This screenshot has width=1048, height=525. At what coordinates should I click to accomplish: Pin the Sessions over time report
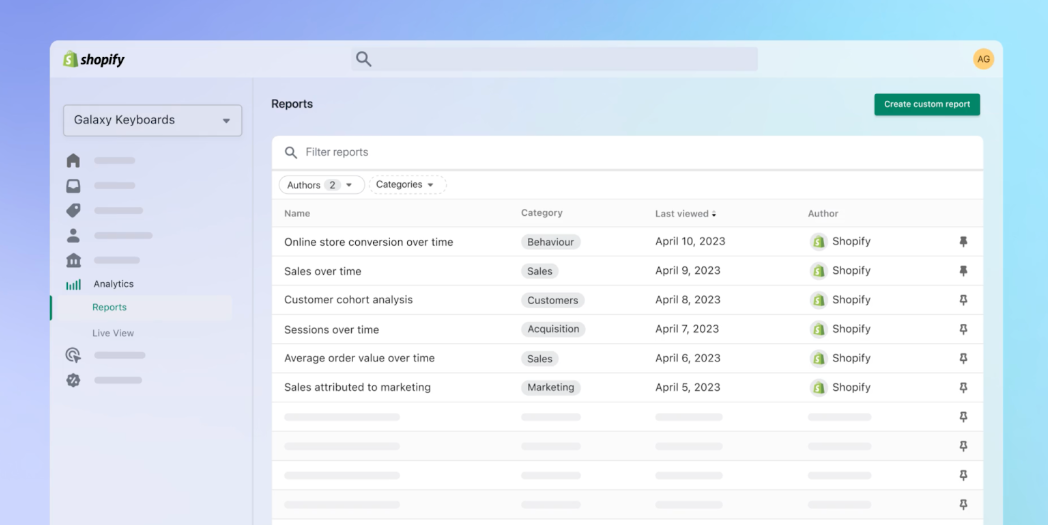(963, 329)
